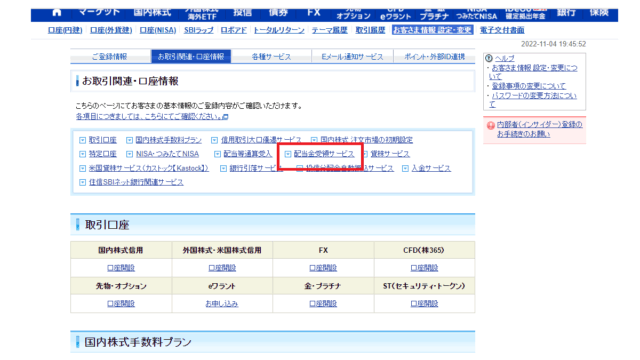Open 銀行 in top navigation
Screen dimensions: 640x360
(566, 12)
